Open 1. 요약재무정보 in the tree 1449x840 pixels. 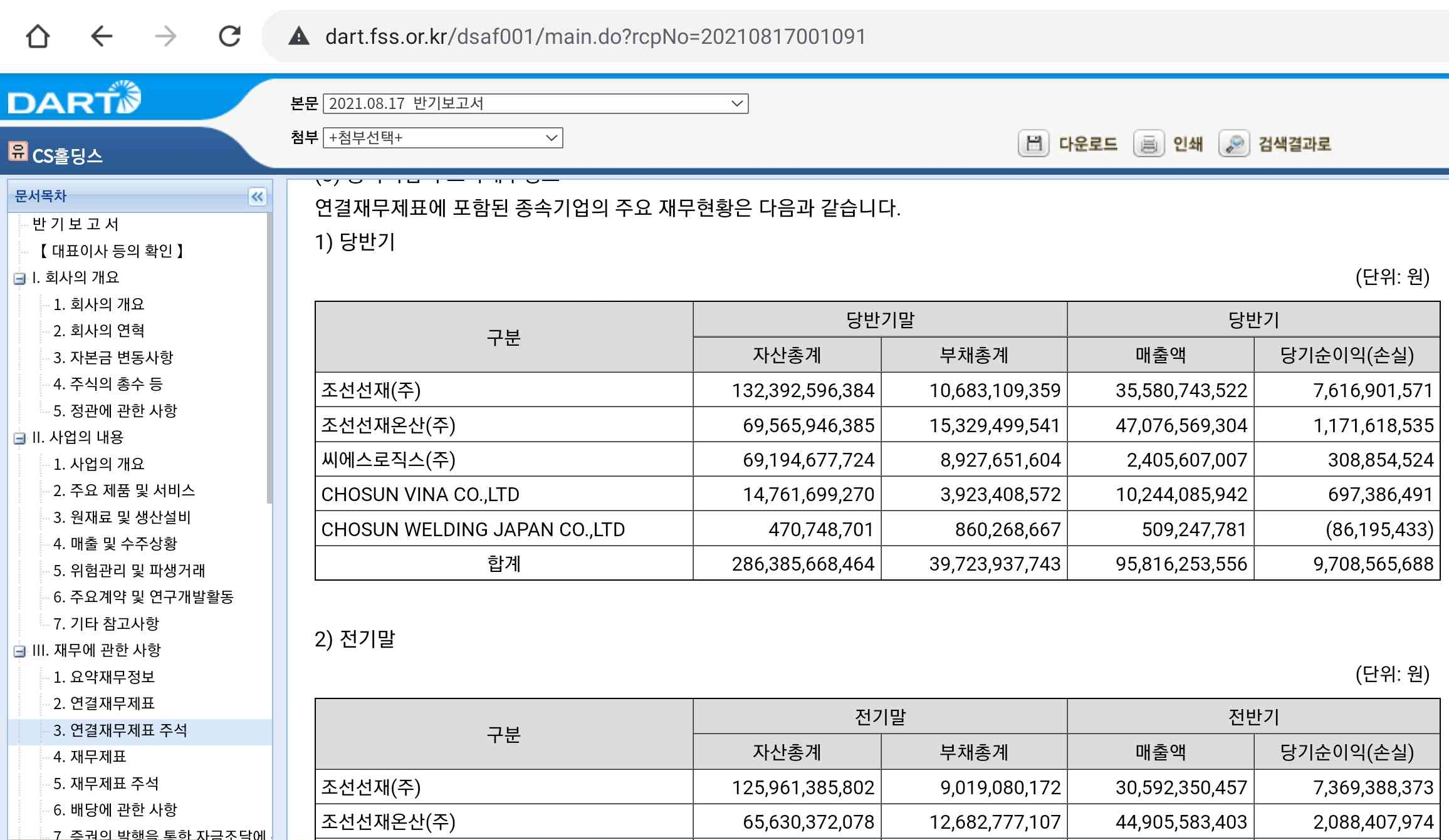(104, 677)
